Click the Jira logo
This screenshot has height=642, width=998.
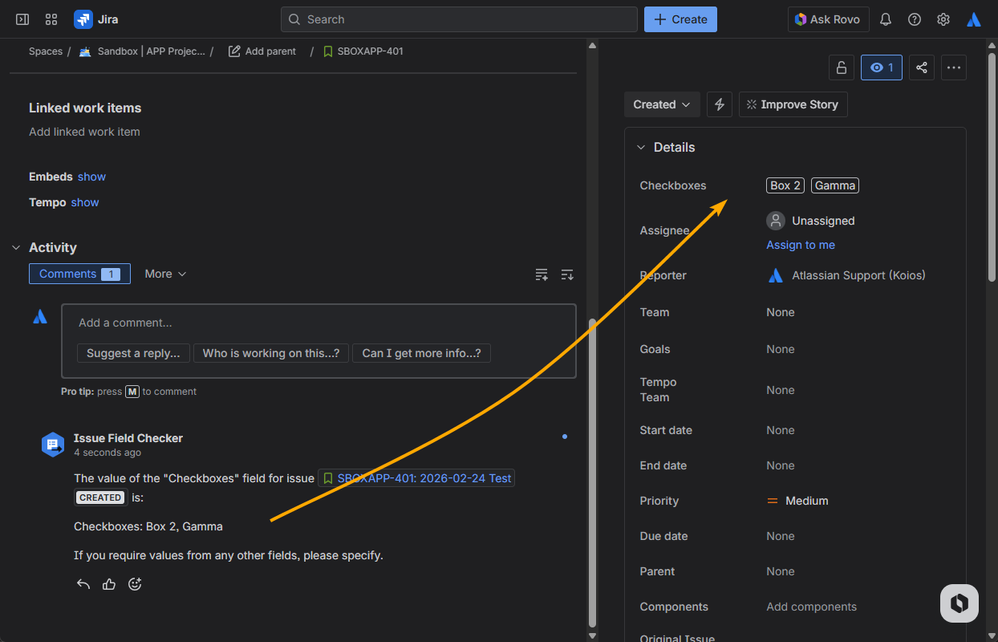click(96, 20)
